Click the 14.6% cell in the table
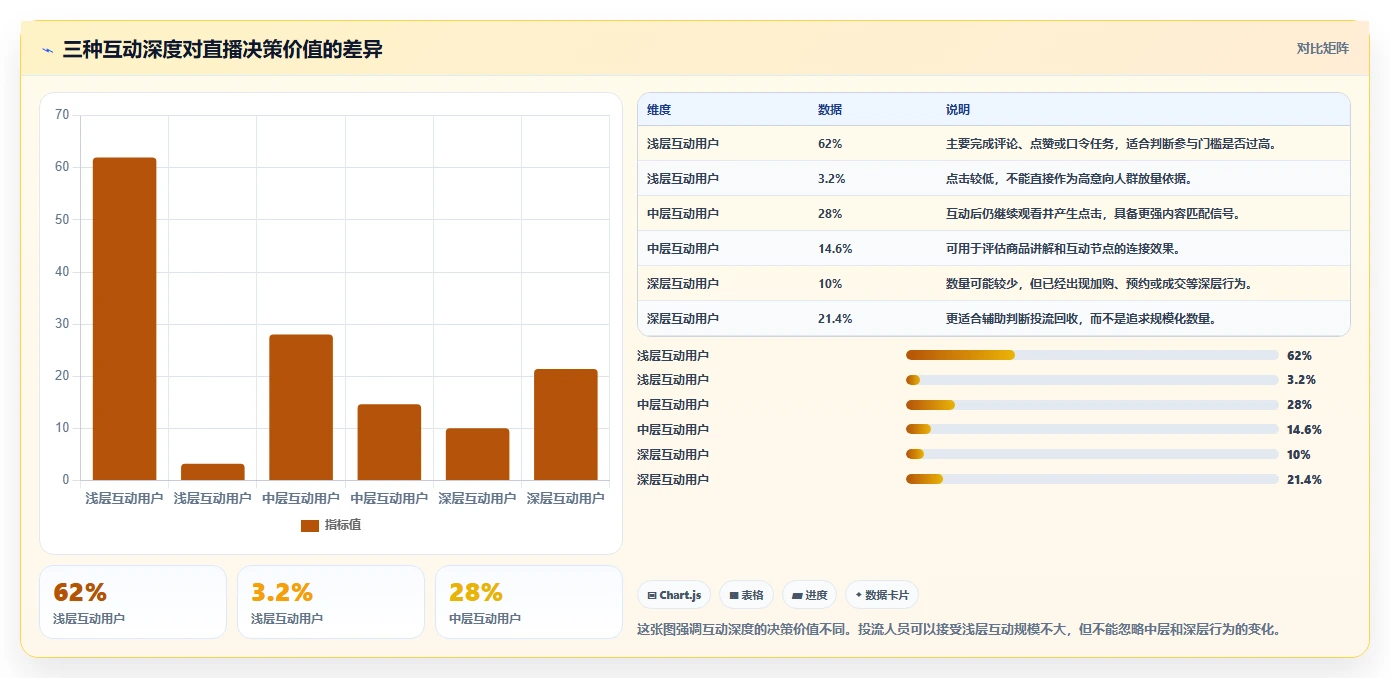This screenshot has width=1390, height=678. point(835,249)
